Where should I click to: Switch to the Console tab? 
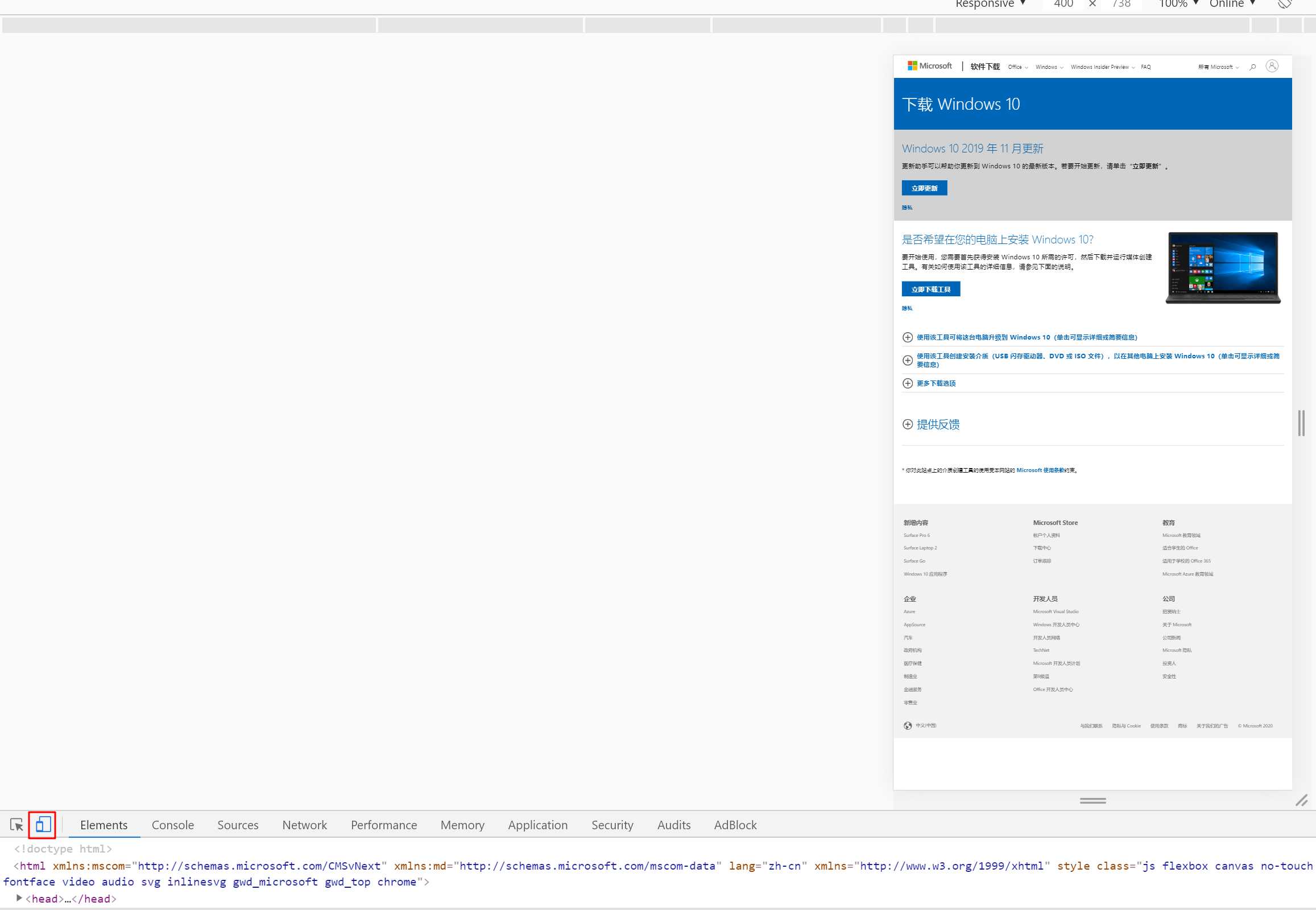coord(173,825)
